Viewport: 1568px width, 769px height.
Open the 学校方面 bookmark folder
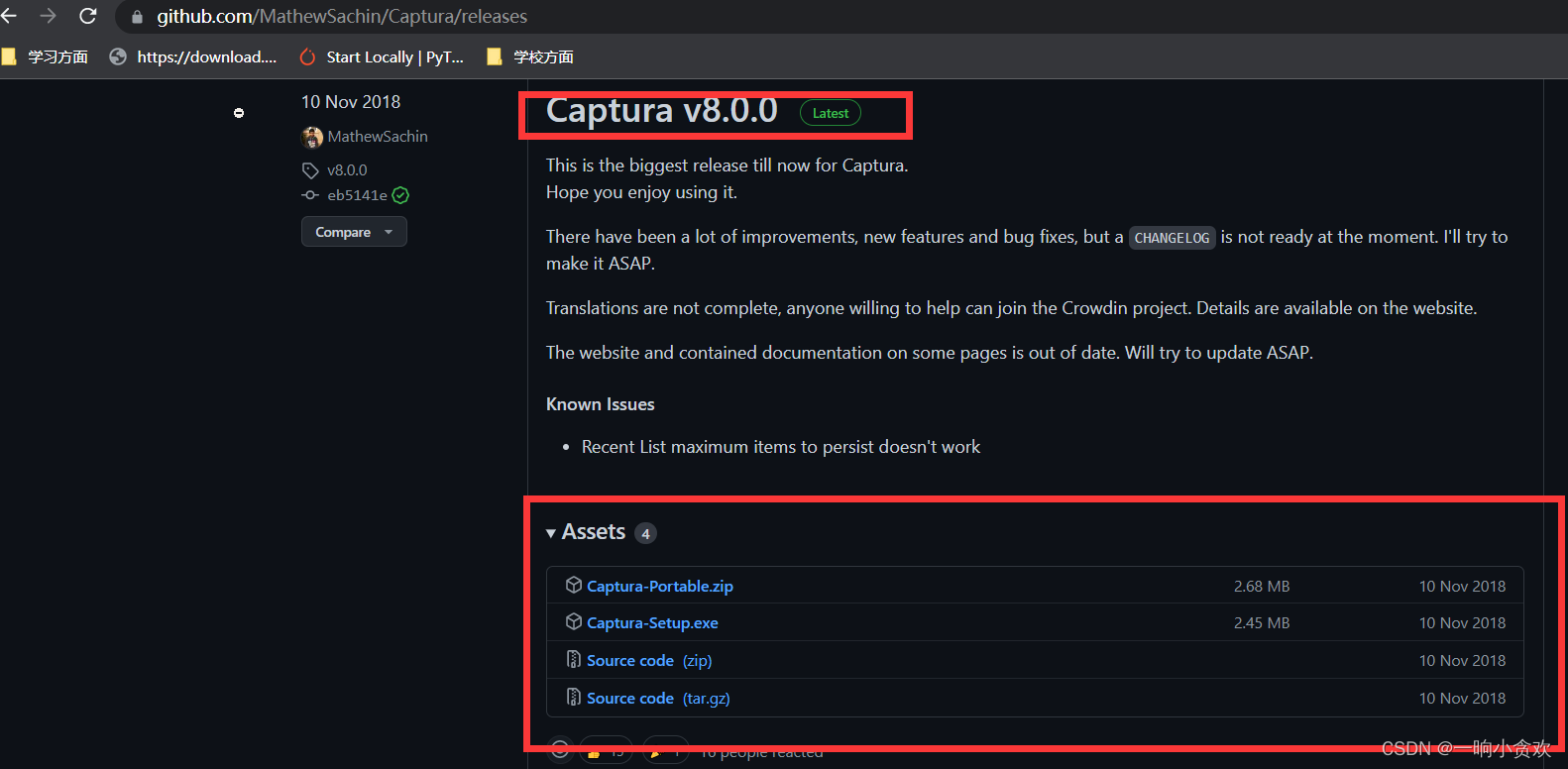(530, 56)
